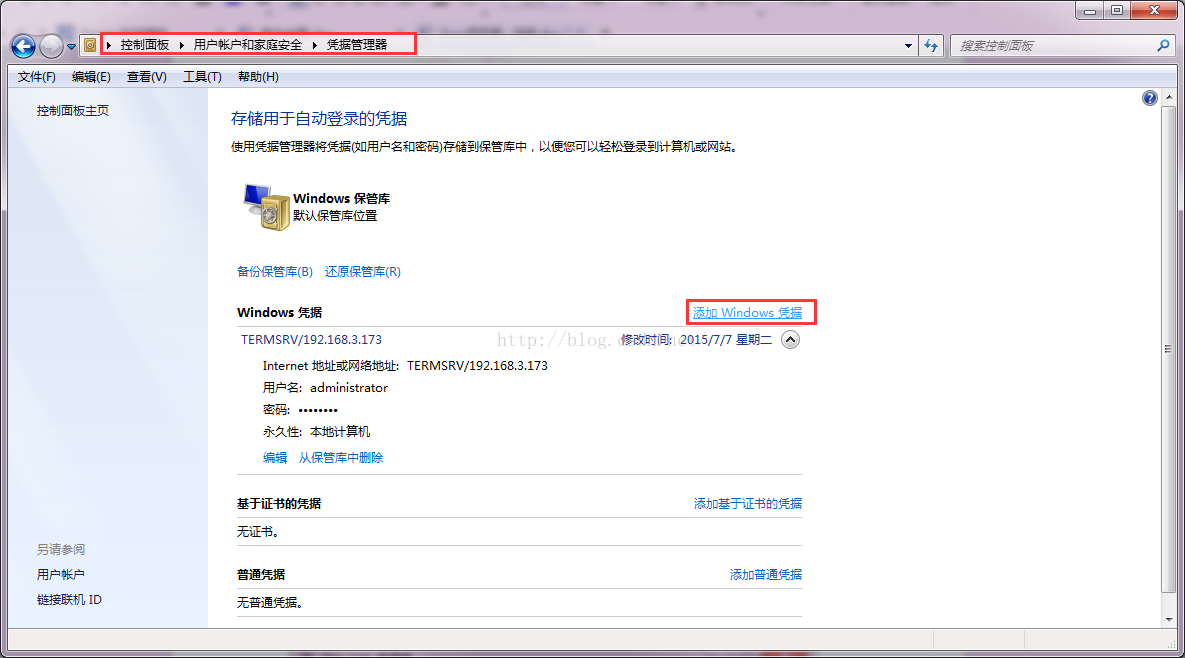Expand root arrow before 控制面板 breadcrumb

(109, 45)
